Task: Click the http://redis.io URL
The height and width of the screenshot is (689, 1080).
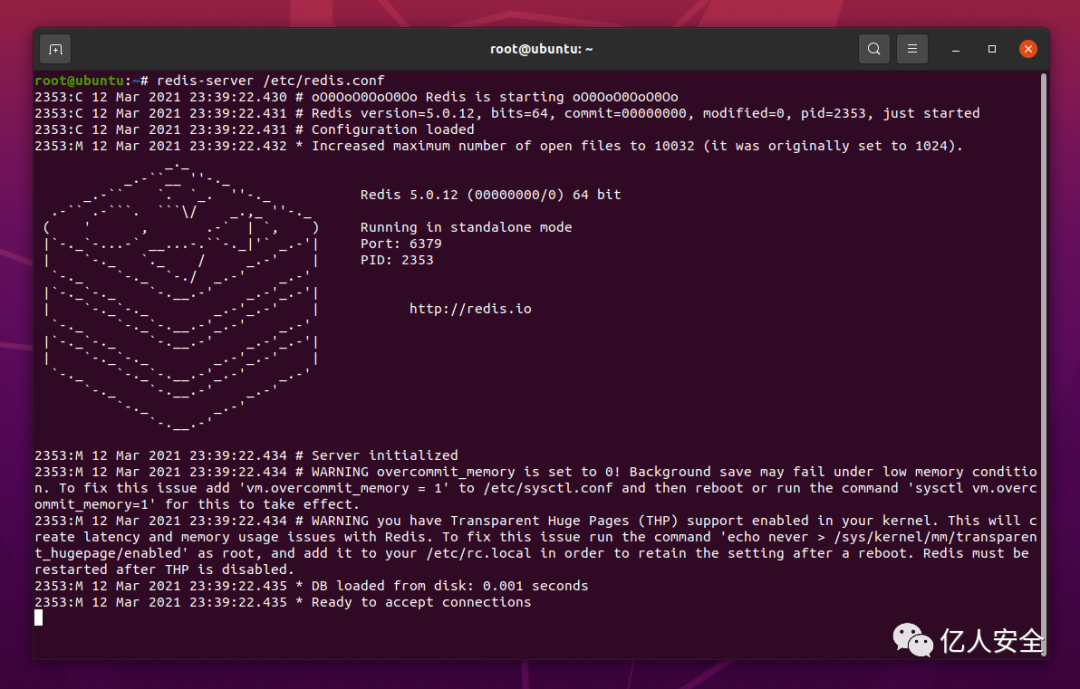Action: click(470, 309)
